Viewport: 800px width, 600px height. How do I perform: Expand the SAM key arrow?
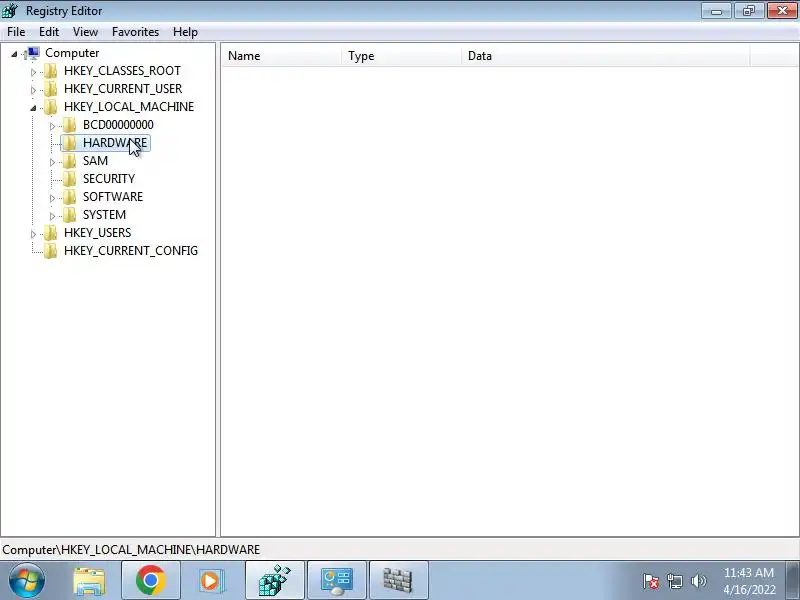(52, 162)
